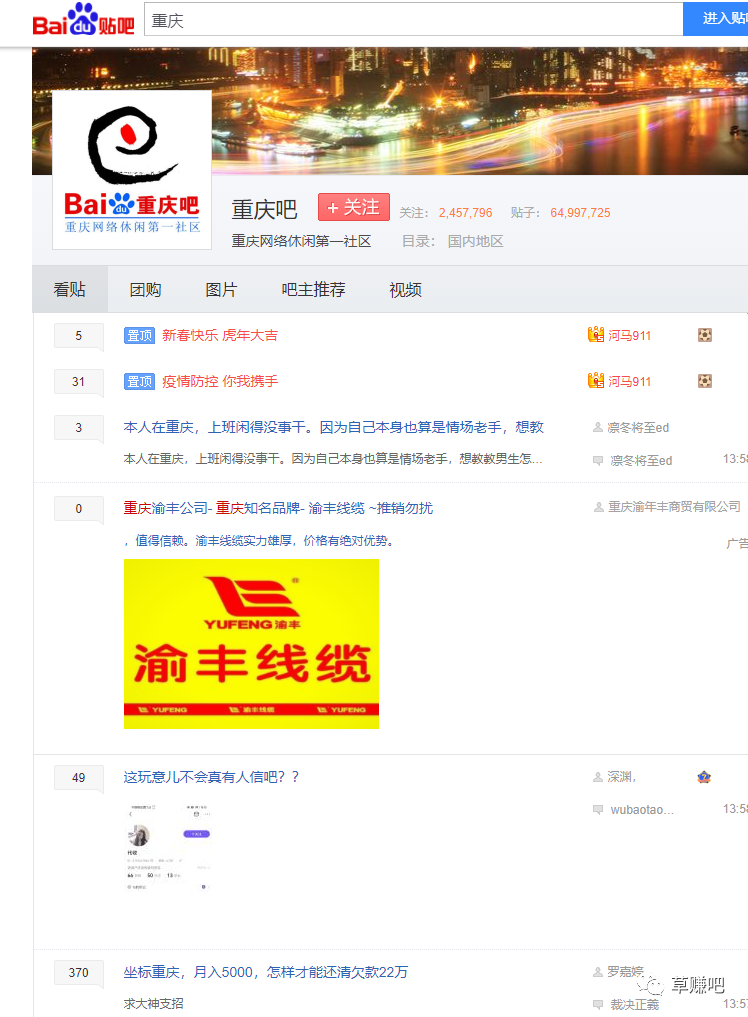The image size is (748, 1017).
Task: Click the Baidu Tieba logo
Action: (83, 20)
